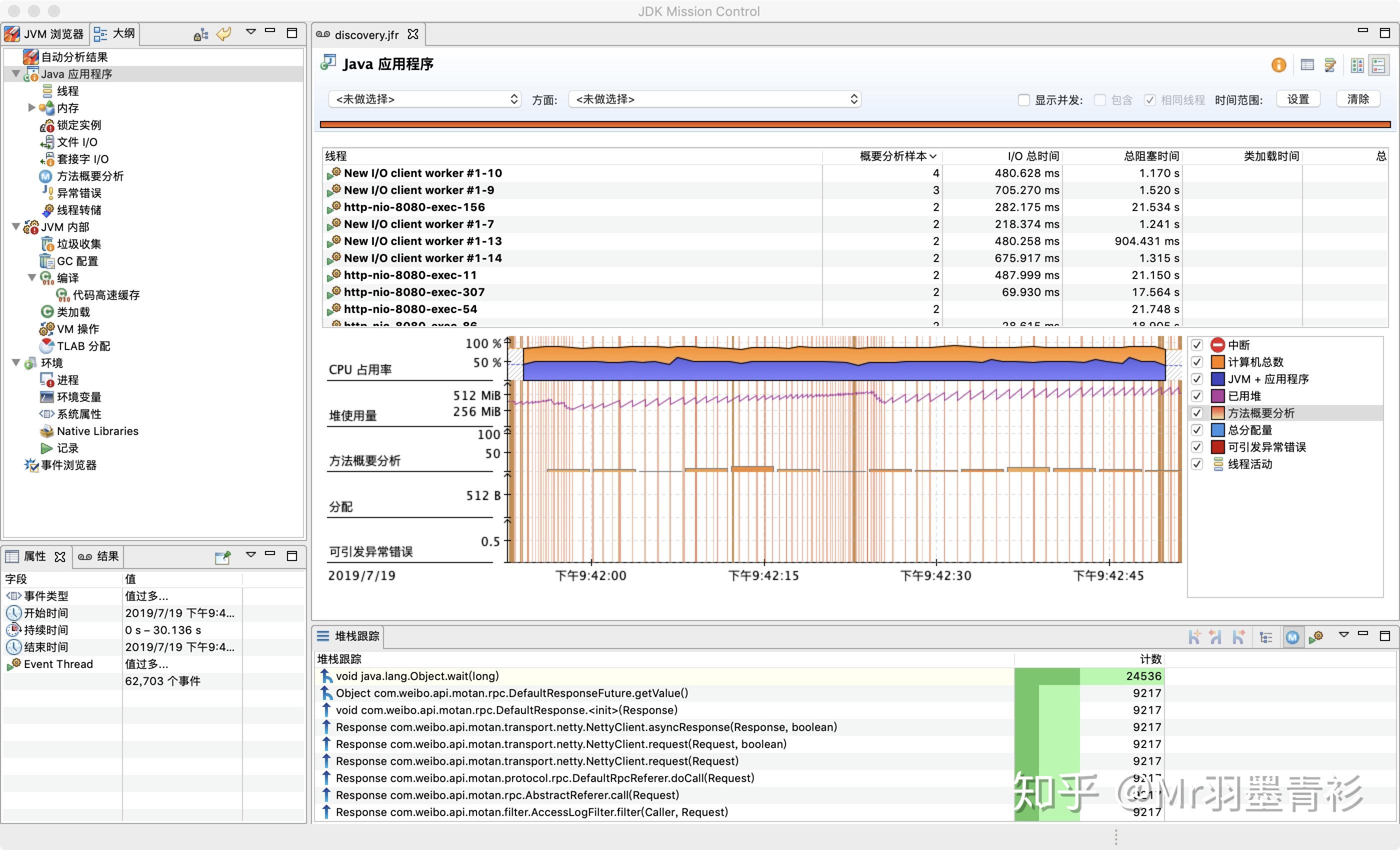This screenshot has height=850, width=1400.
Task: Switch to the JVM 浏览器 tab
Action: coord(45,34)
